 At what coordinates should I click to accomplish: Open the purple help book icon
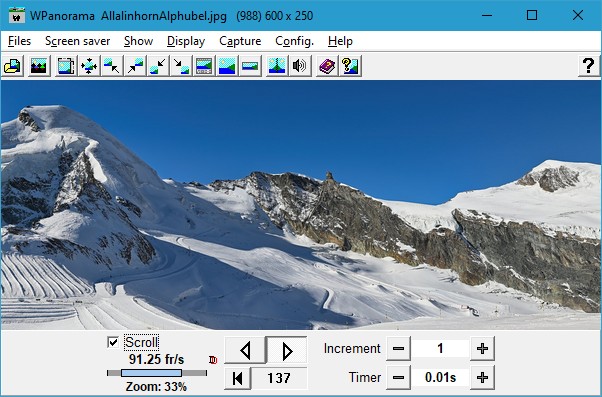point(327,66)
